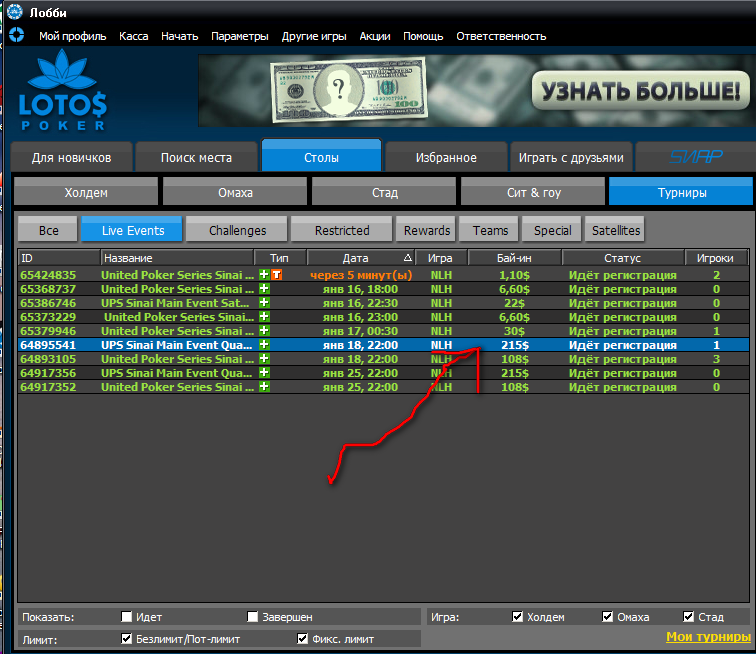Sort by Игроки column header
This screenshot has height=654, width=756.
716,258
